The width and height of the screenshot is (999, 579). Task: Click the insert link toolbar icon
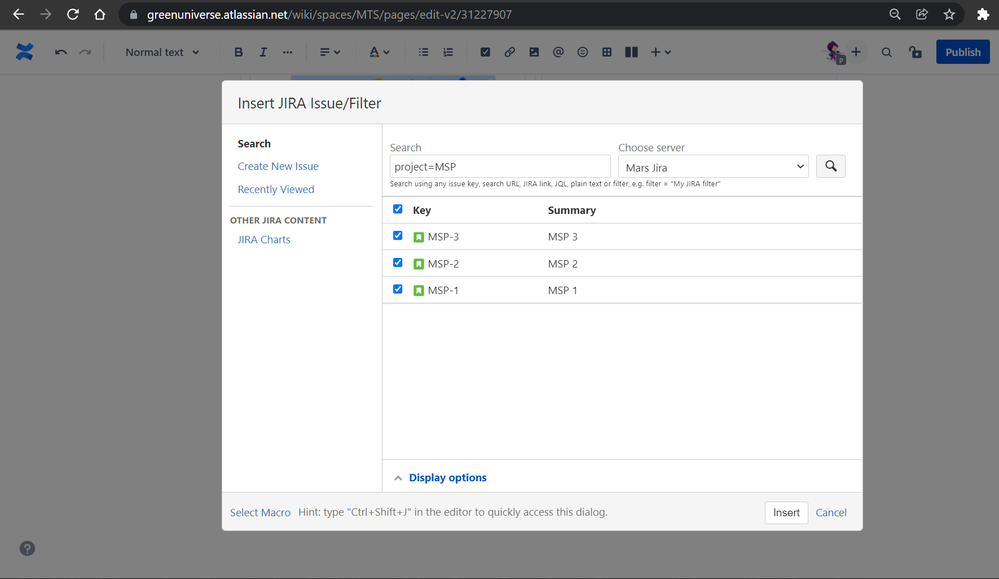pos(510,52)
